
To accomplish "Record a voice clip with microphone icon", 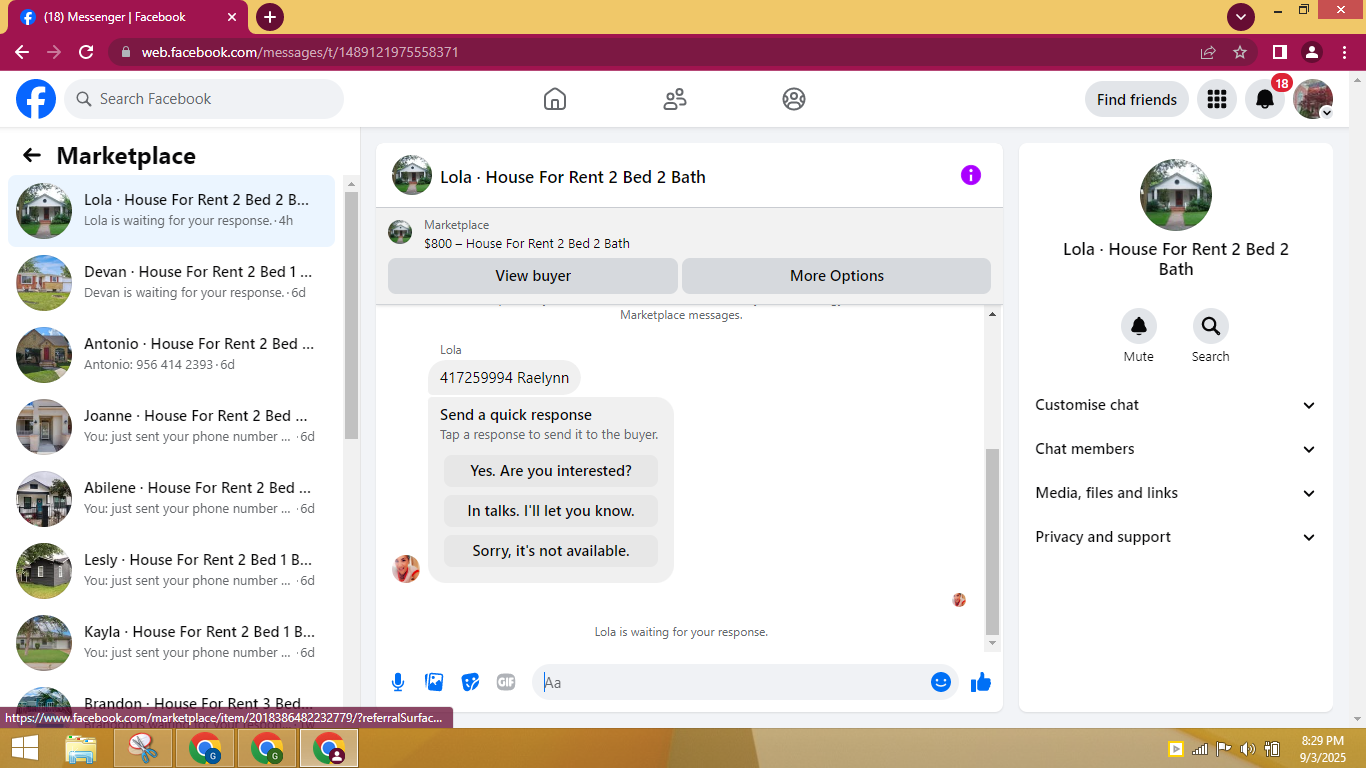I will click(398, 682).
